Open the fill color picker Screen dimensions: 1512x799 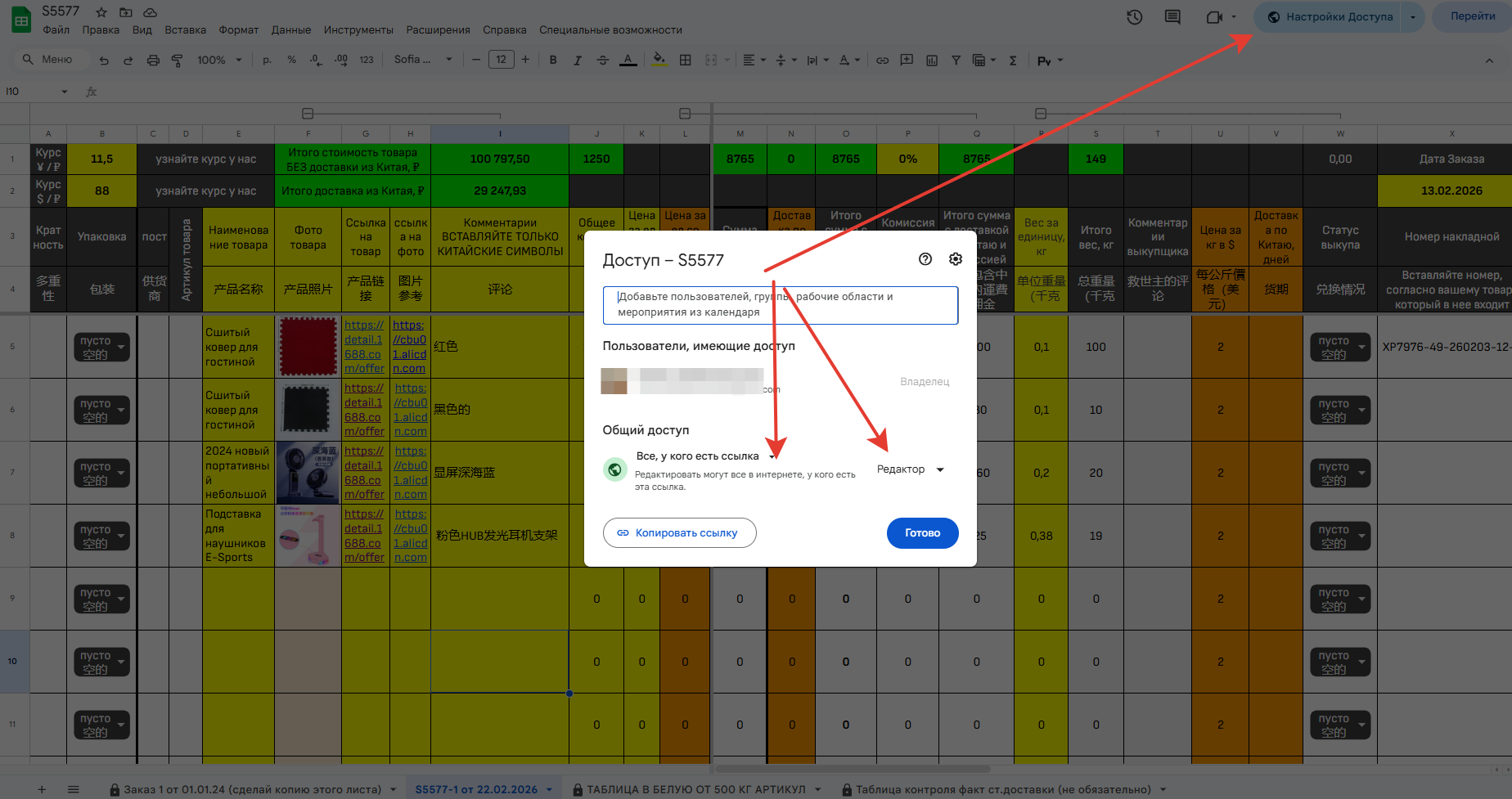coord(658,60)
